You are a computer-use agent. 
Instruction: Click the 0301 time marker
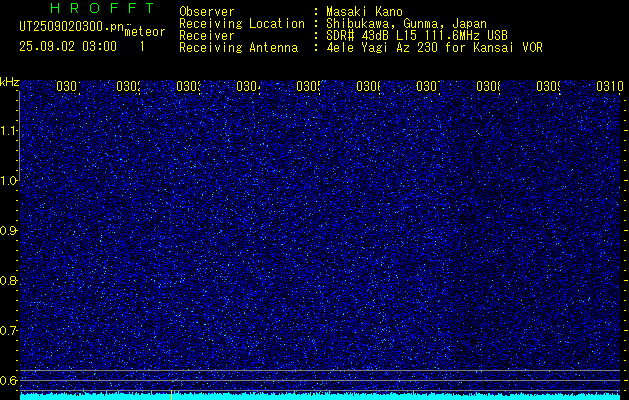[68, 86]
